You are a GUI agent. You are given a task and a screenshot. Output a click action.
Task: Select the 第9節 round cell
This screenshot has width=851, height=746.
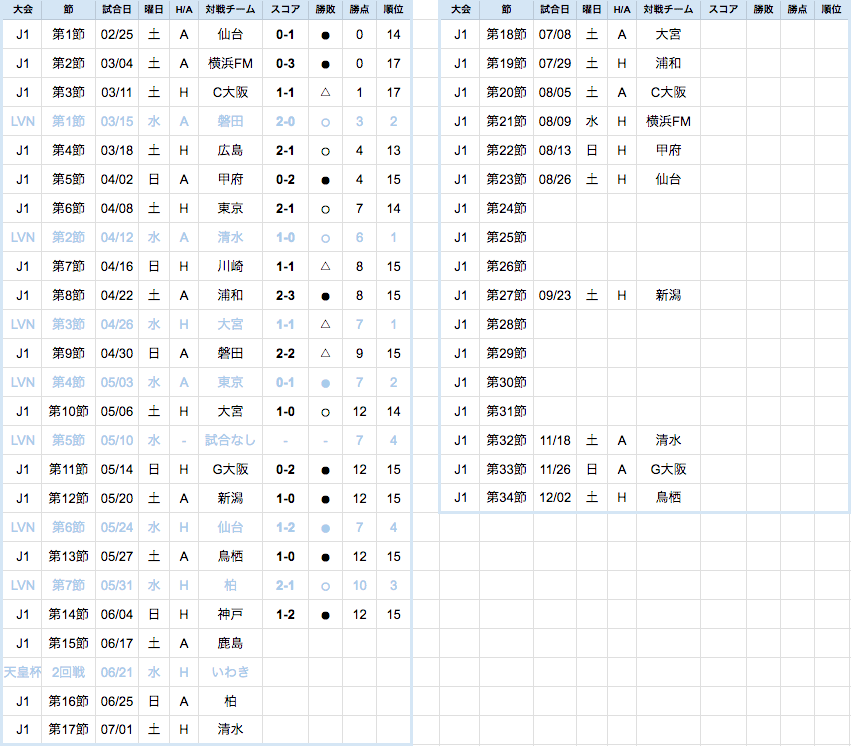coord(68,354)
